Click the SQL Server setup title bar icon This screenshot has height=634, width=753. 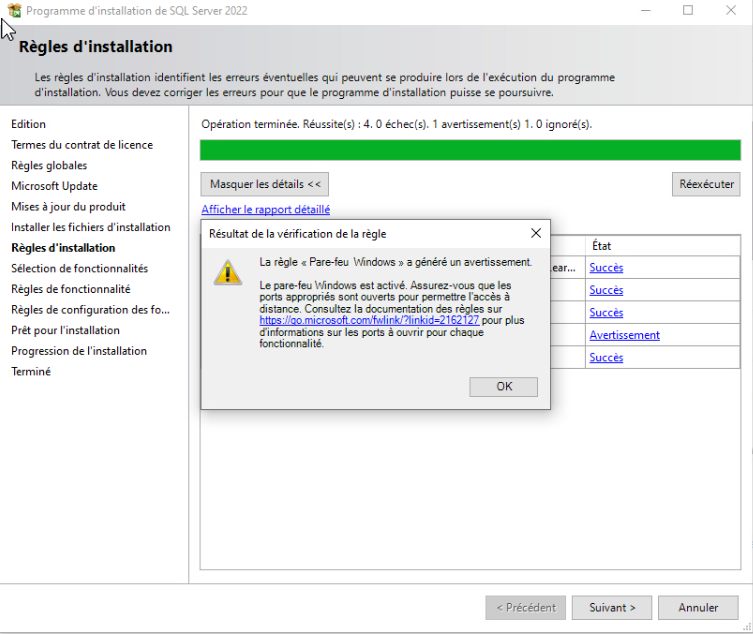coord(15,10)
